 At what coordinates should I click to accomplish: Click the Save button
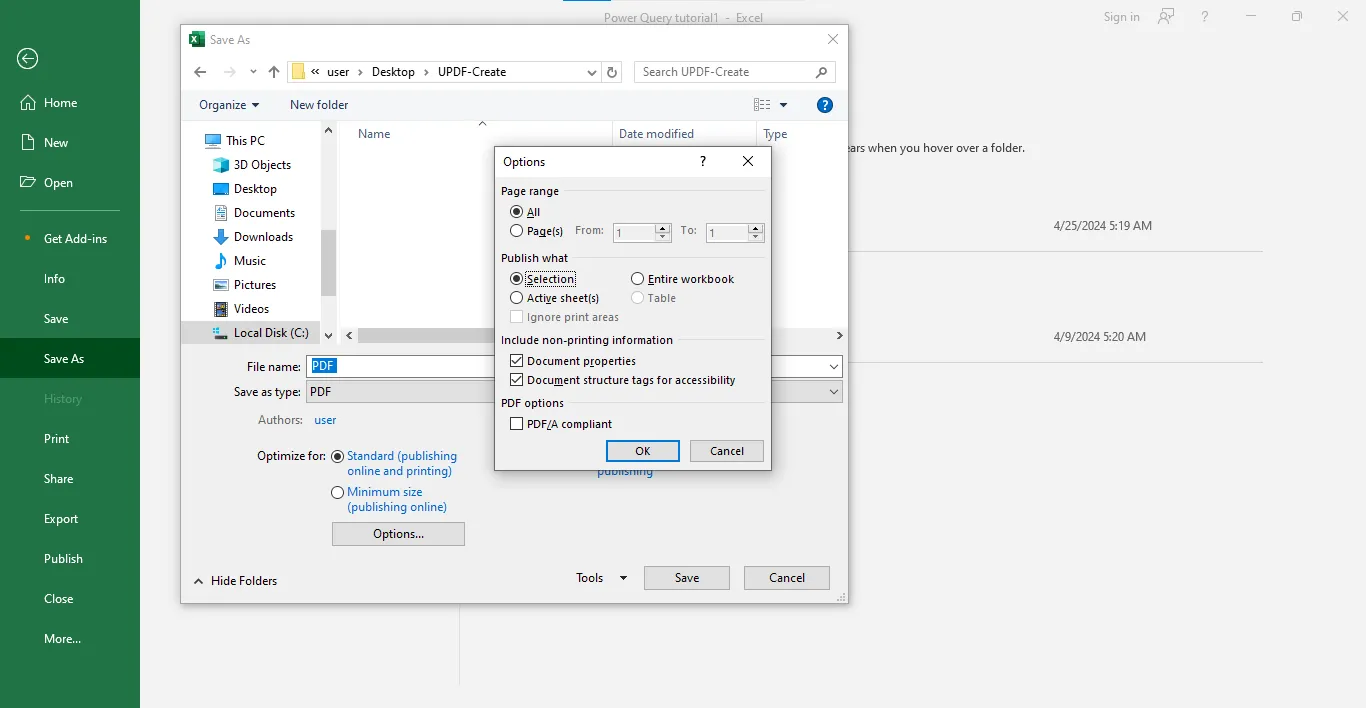click(686, 577)
